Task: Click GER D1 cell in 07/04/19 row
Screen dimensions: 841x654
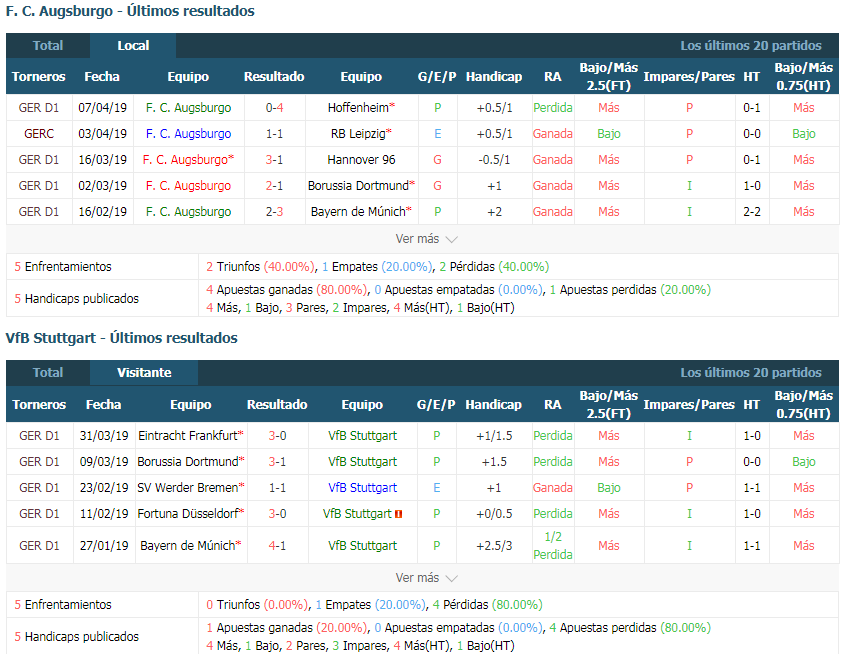Action: (39, 107)
